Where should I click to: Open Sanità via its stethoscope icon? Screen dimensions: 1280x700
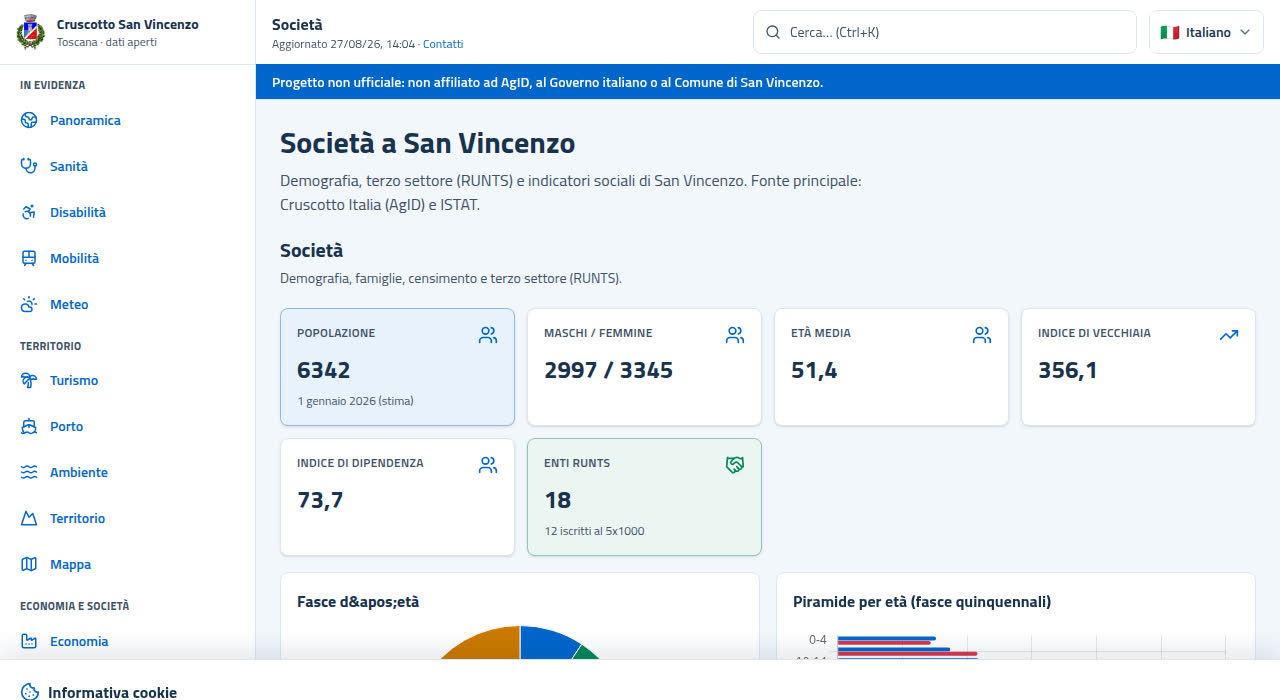point(29,166)
